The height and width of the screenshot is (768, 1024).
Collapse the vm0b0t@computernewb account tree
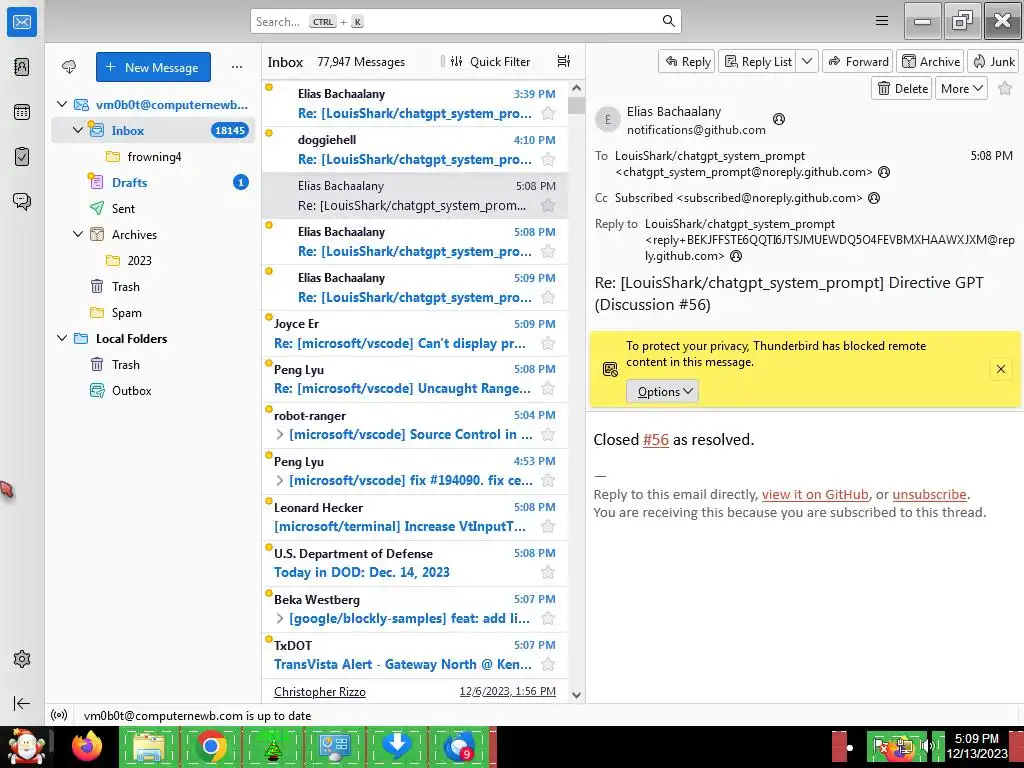[x=62, y=104]
